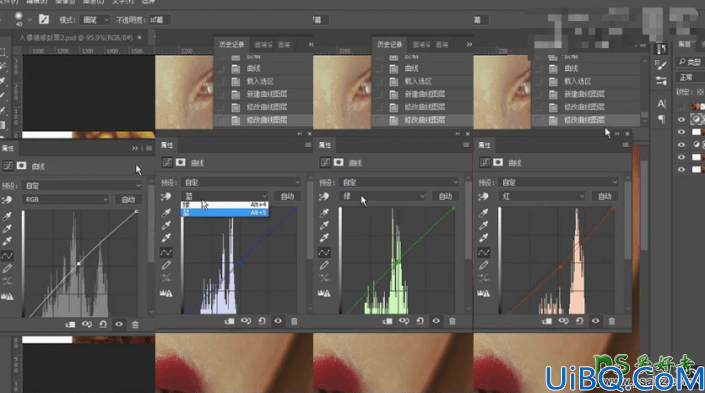Reset adjustment defaults in RGB curves panel
Screen dimensions: 705x393
pyautogui.click(x=103, y=324)
